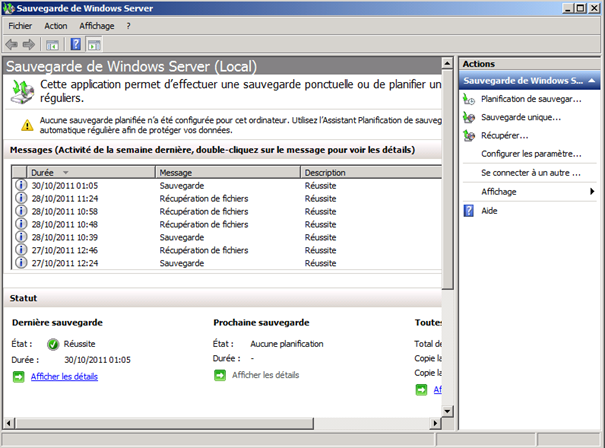
Task: Click the horizontal scrollbar left arrow
Action: tap(9, 423)
